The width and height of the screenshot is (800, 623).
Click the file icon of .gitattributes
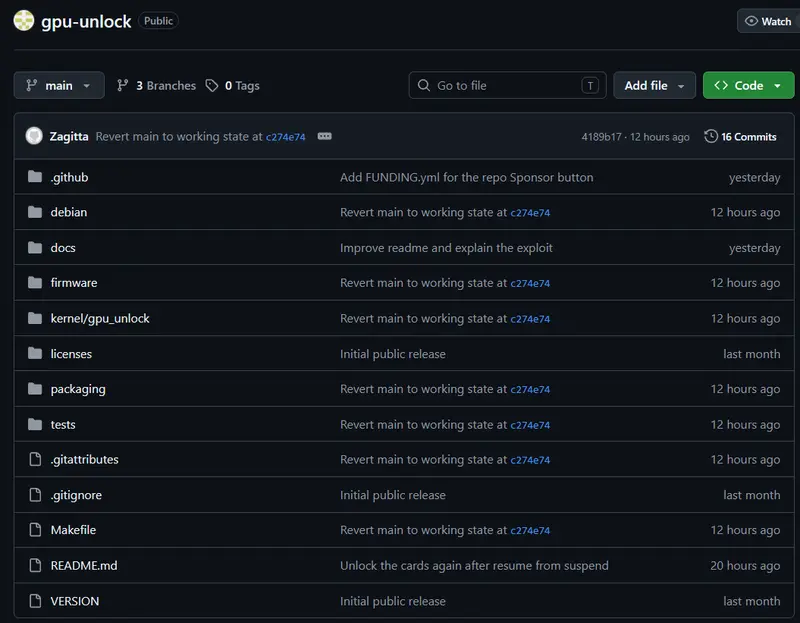point(35,459)
